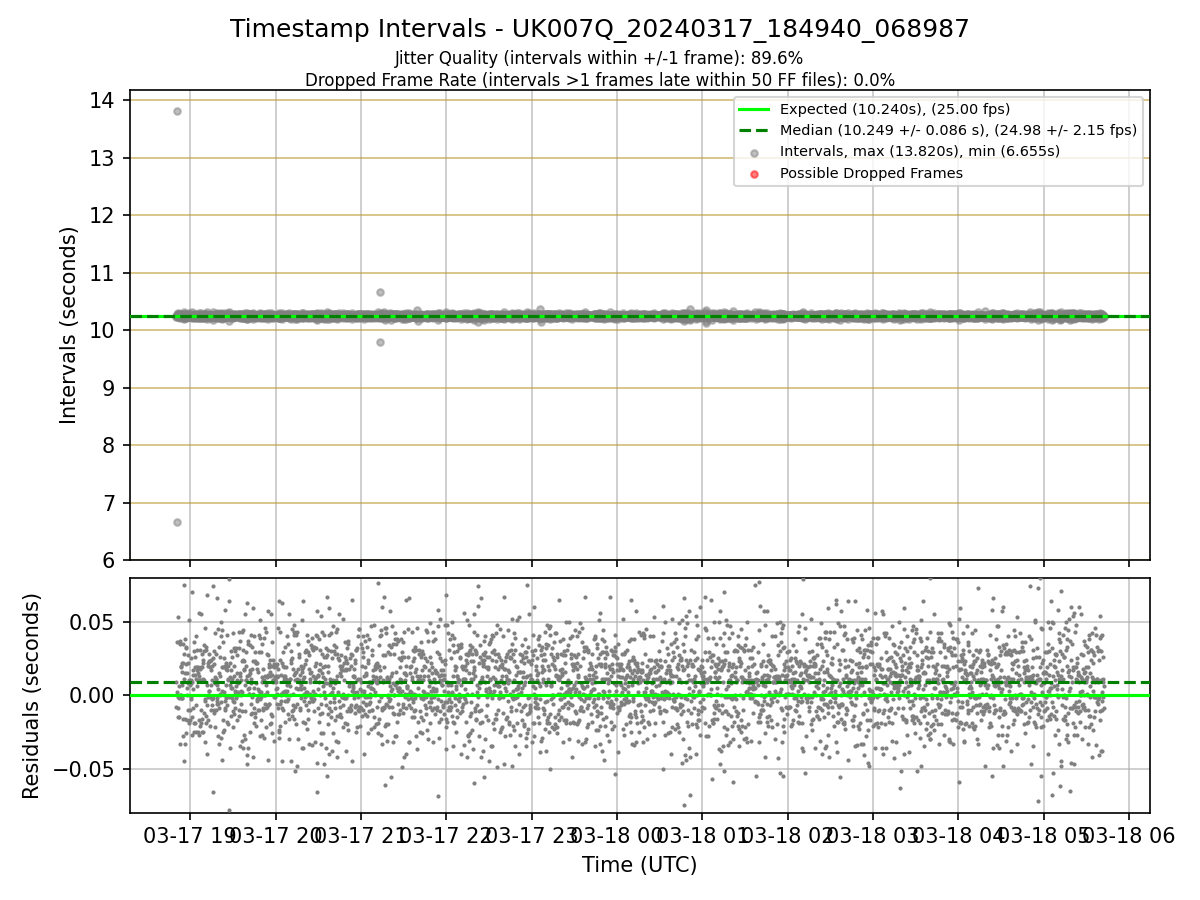
Task: Click the outlier point near 13.8 seconds
Action: 177,111
